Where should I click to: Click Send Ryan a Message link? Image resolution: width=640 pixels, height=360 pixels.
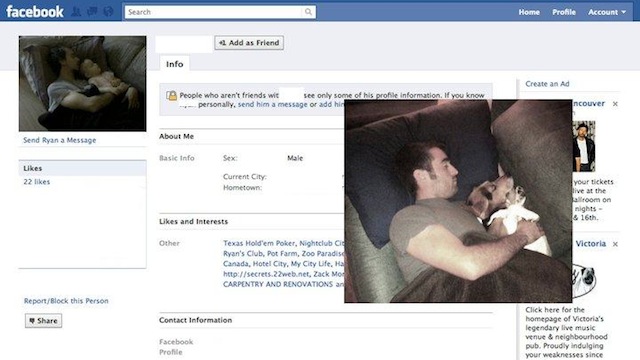tap(60, 140)
